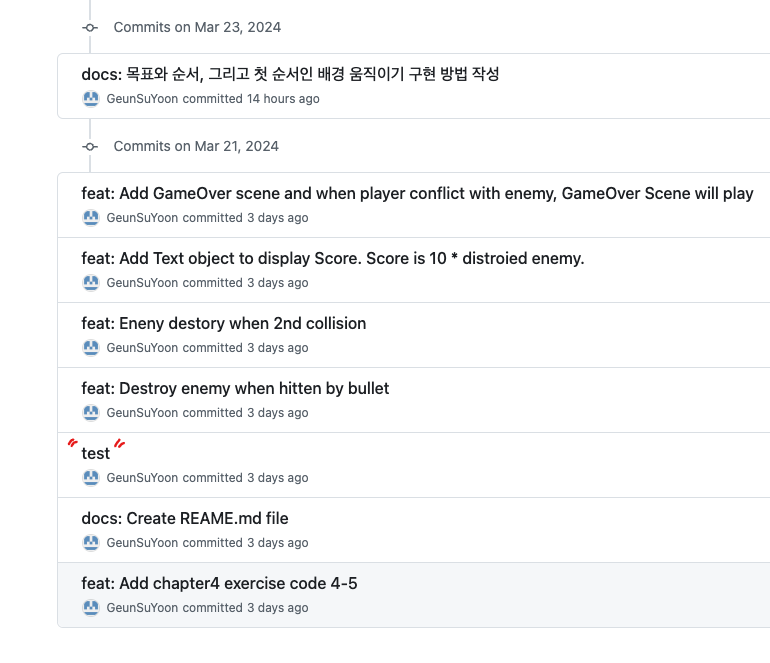Click the commit marker icon for Mar 23, 2024

pyautogui.click(x=90, y=27)
